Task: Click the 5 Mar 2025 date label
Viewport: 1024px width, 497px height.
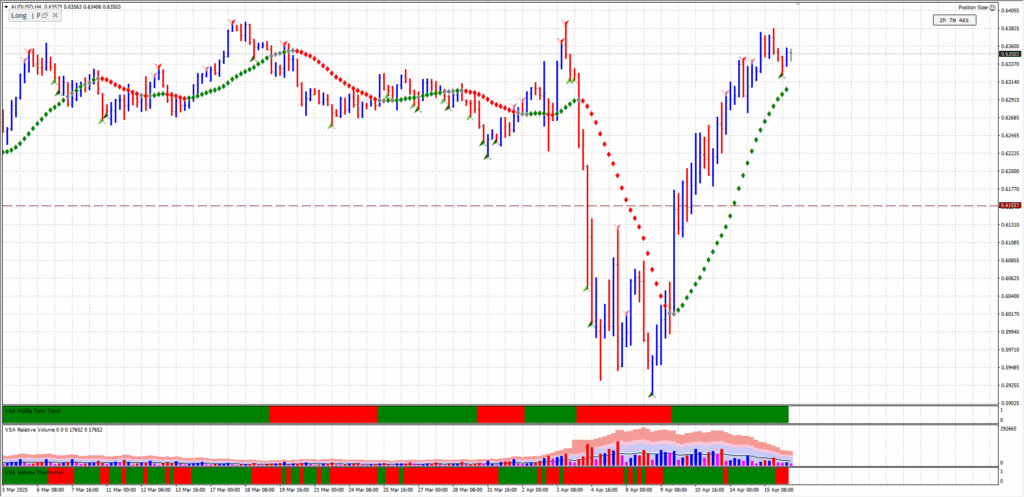Action: [14, 489]
